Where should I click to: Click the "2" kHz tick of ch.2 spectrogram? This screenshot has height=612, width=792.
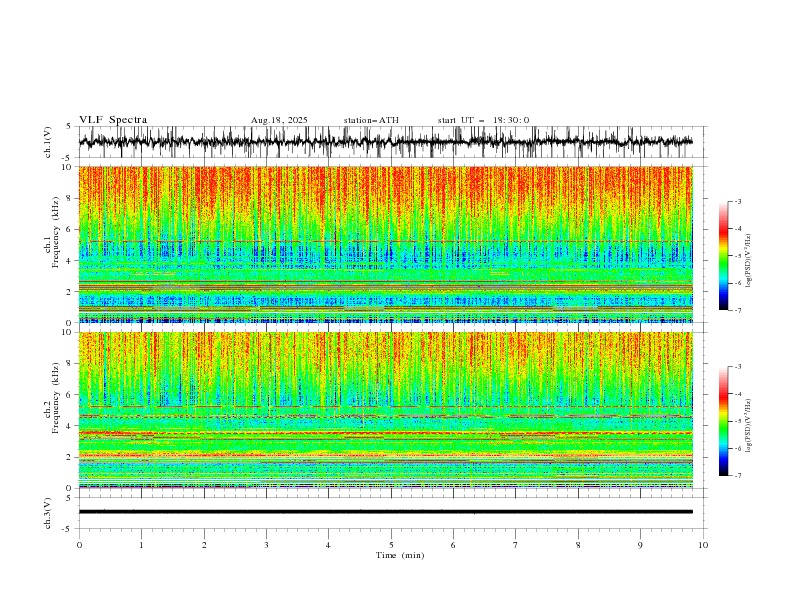tap(70, 457)
